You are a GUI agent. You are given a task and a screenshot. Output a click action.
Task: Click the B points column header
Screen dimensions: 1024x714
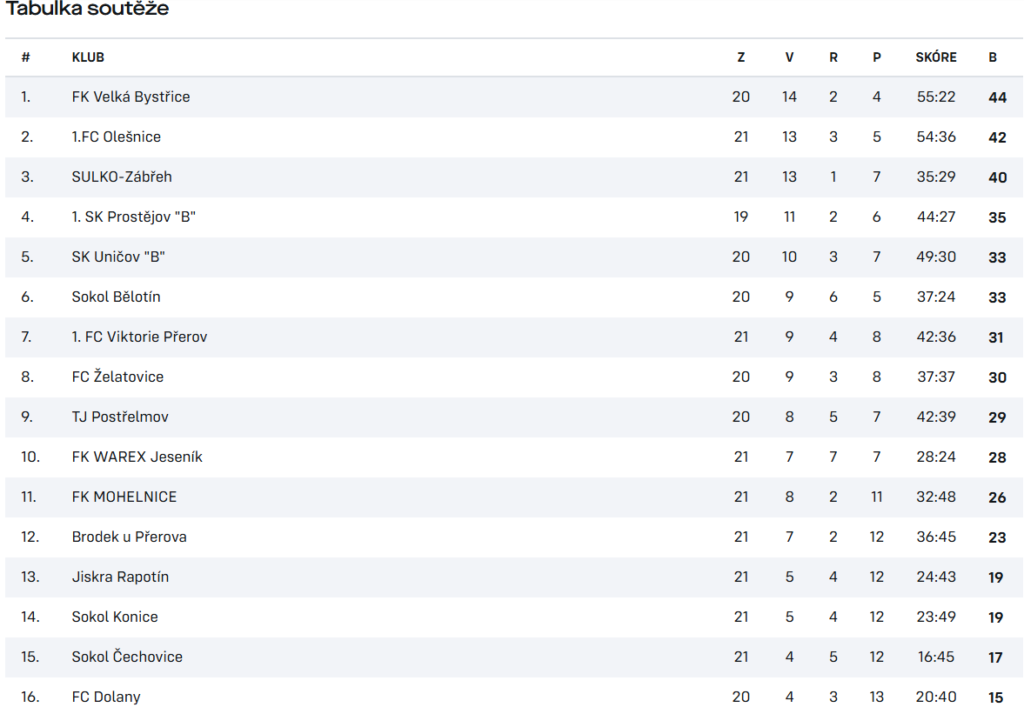point(993,57)
